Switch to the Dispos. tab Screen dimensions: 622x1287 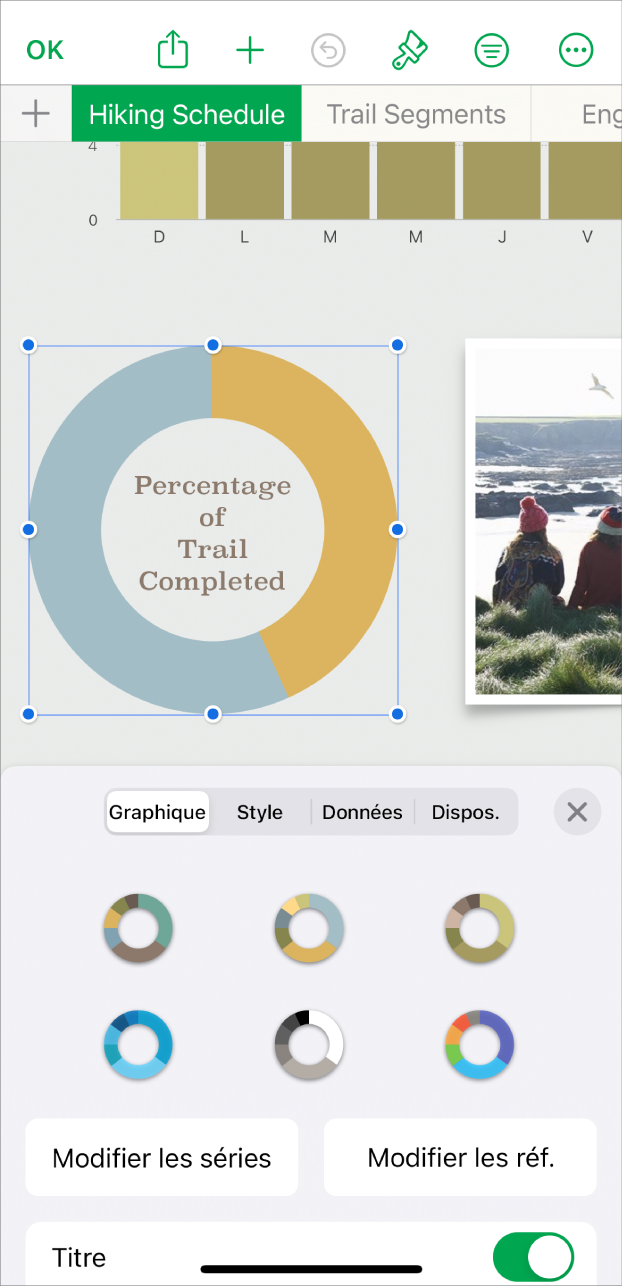tap(465, 812)
